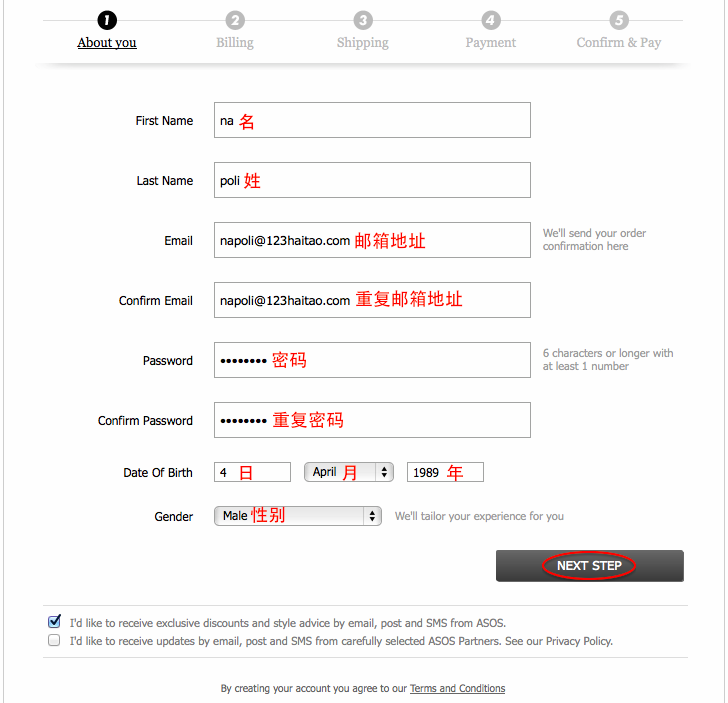Viewport: 728px width, 703px height.
Task: Enable updates from ASOS Partners checkbox
Action: coord(54,641)
